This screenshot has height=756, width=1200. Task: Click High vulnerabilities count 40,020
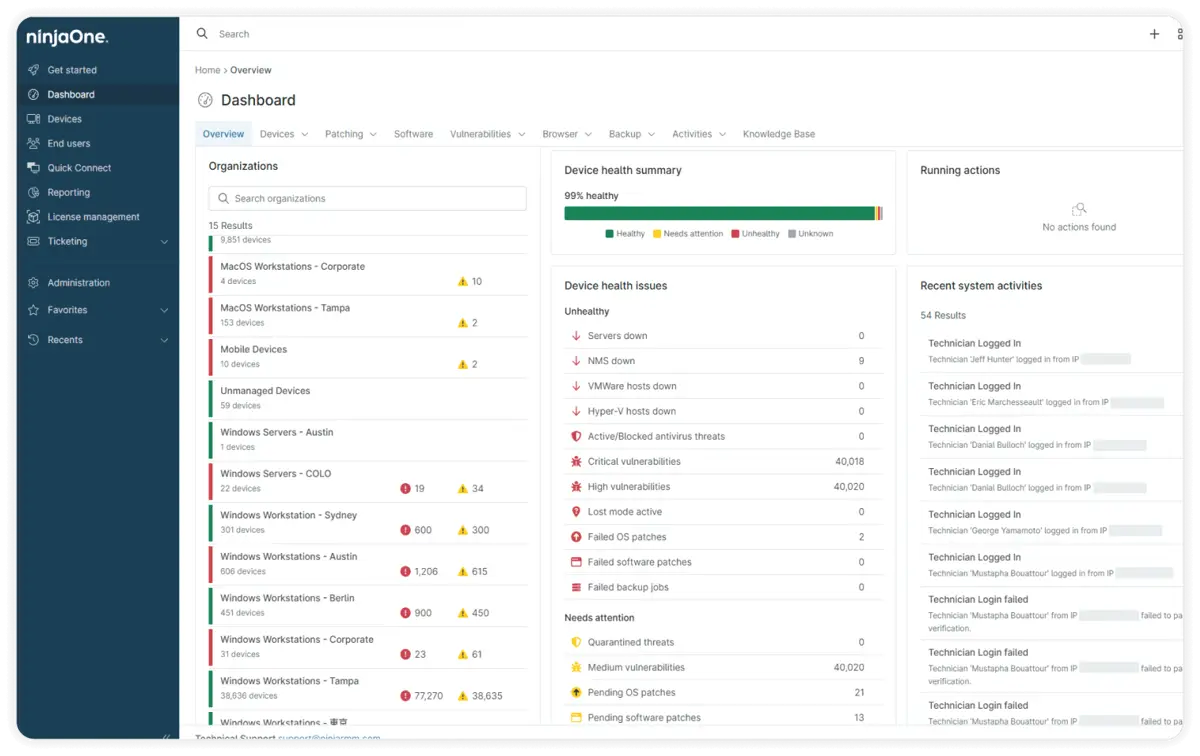[849, 487]
